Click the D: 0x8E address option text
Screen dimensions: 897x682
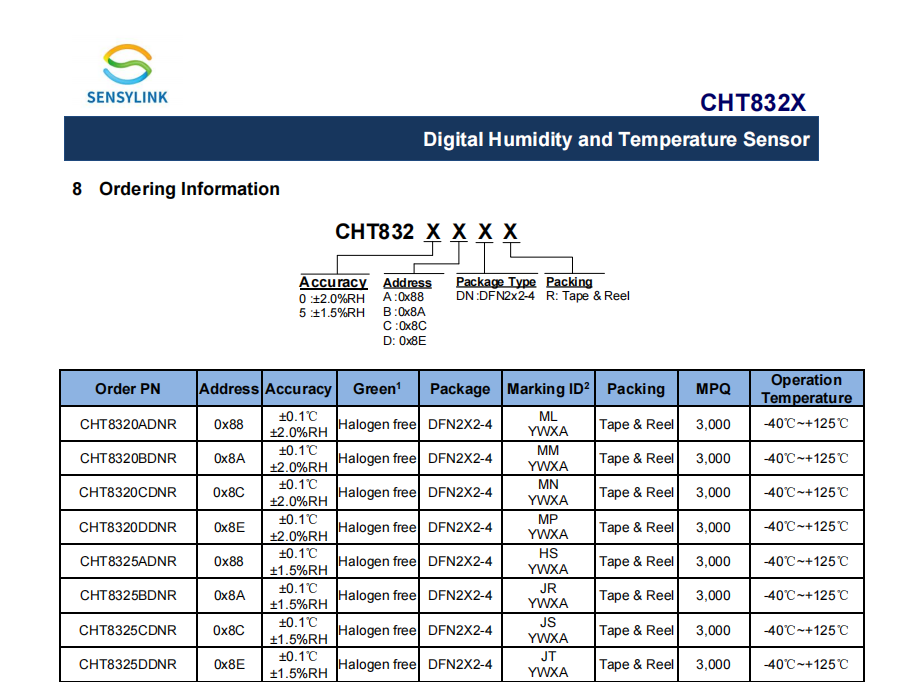[404, 340]
